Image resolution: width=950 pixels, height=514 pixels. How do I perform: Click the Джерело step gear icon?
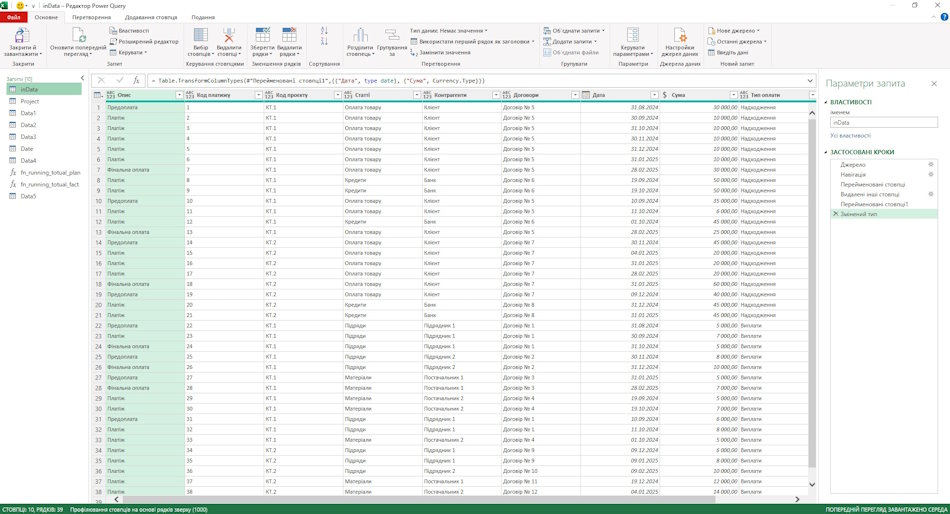931,164
